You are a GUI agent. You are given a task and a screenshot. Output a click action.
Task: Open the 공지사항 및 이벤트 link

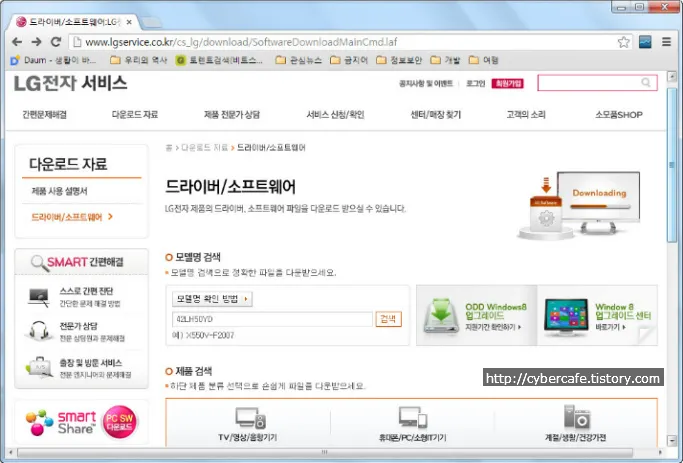pyautogui.click(x=426, y=83)
